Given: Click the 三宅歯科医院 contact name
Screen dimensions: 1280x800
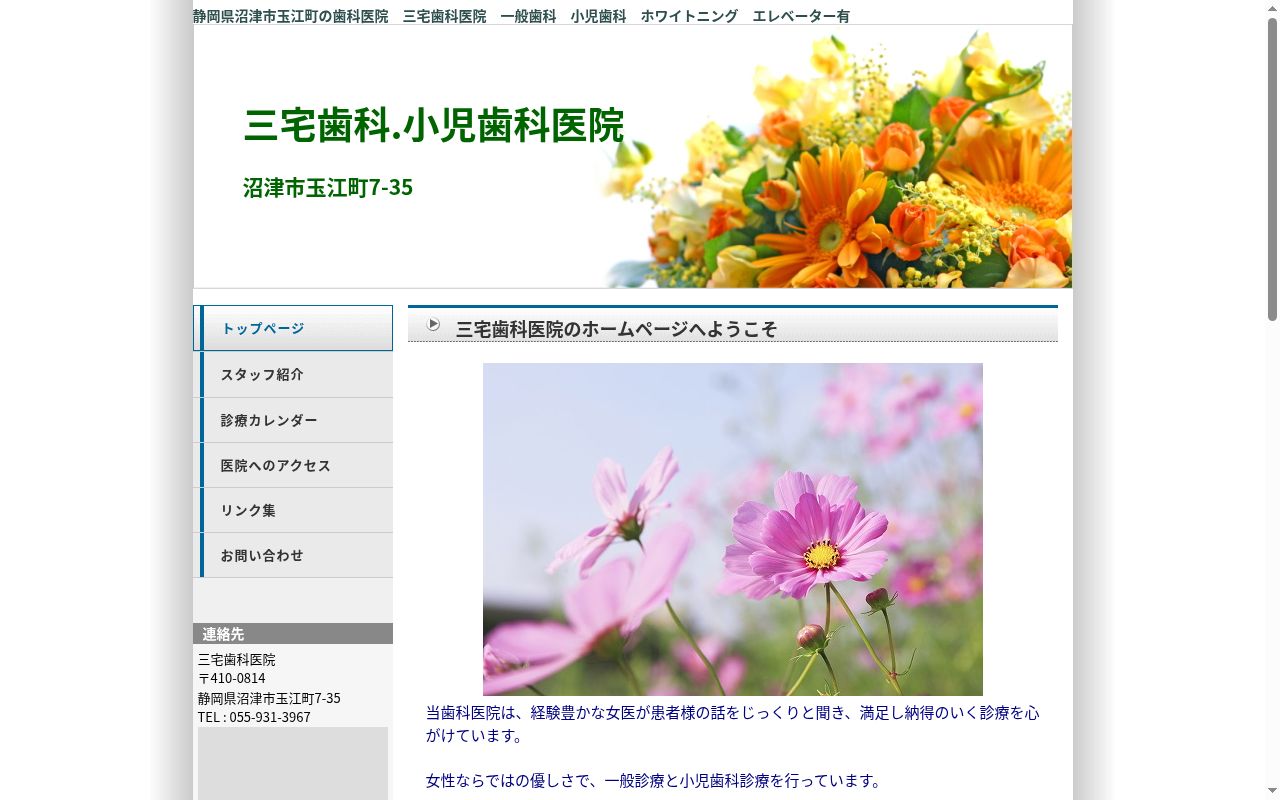Looking at the screenshot, I should (237, 659).
